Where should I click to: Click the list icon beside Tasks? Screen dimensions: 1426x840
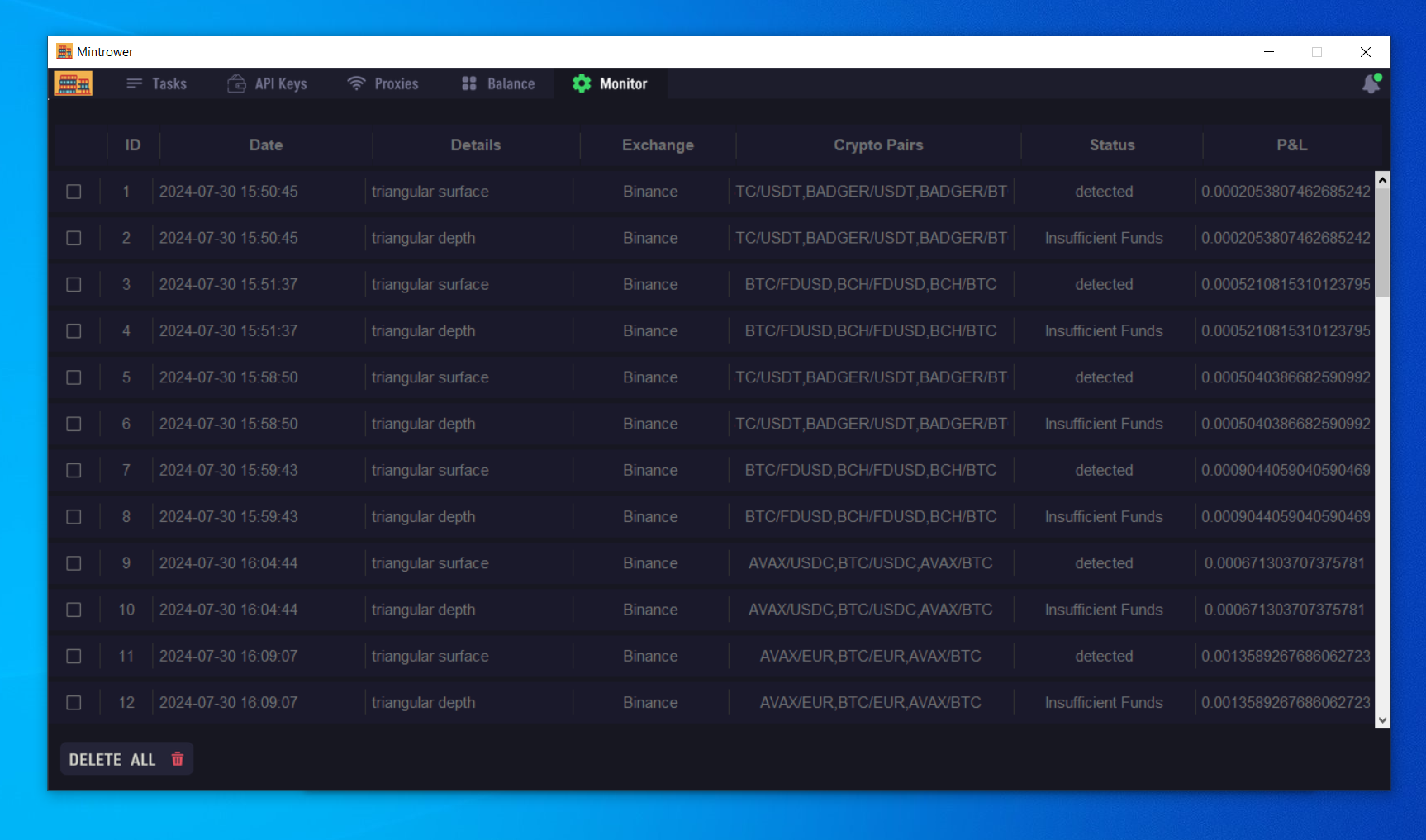(134, 83)
